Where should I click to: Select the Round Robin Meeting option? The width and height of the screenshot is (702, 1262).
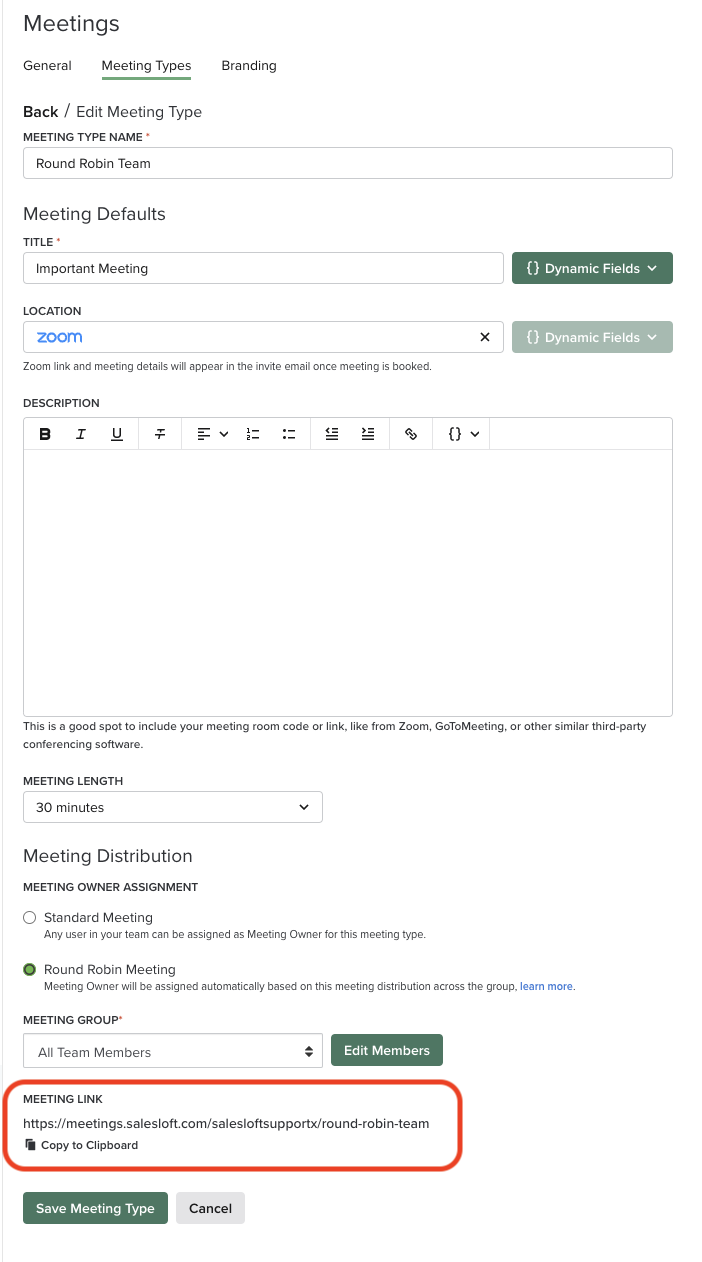pyautogui.click(x=30, y=970)
